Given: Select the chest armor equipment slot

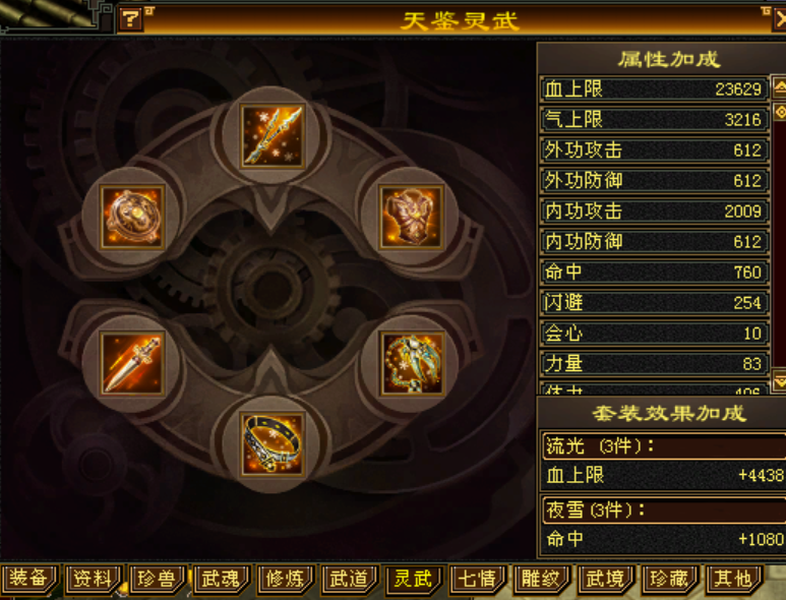Looking at the screenshot, I should tap(411, 217).
